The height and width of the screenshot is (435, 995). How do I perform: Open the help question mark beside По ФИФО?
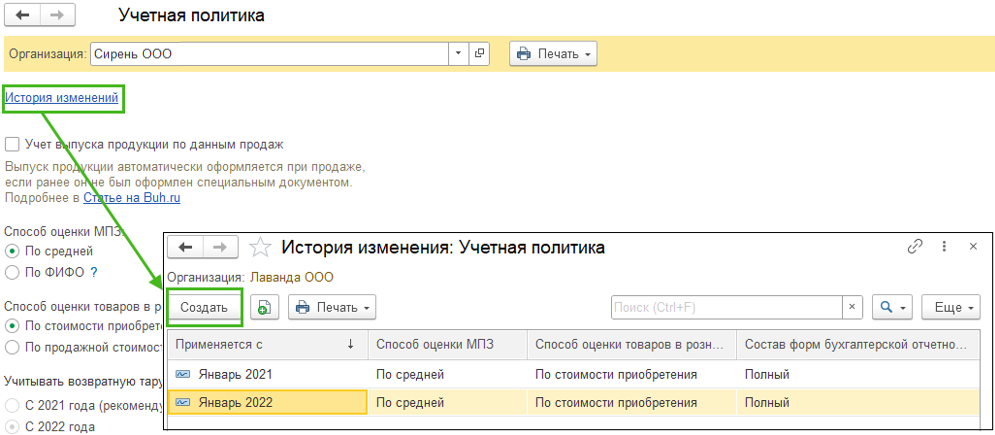[x=93, y=273]
